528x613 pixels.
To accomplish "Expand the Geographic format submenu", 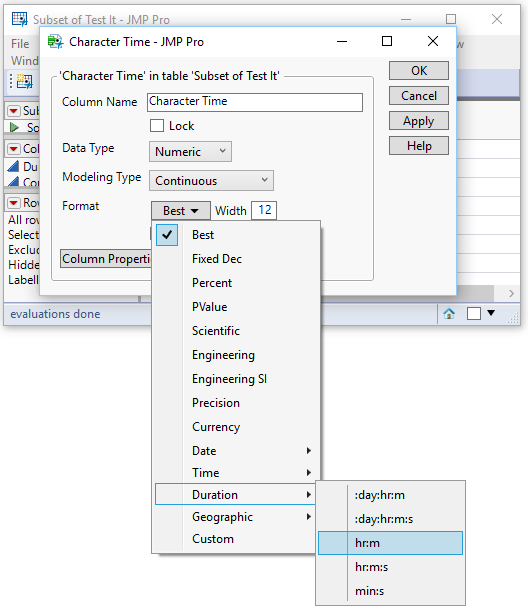I will [x=236, y=517].
